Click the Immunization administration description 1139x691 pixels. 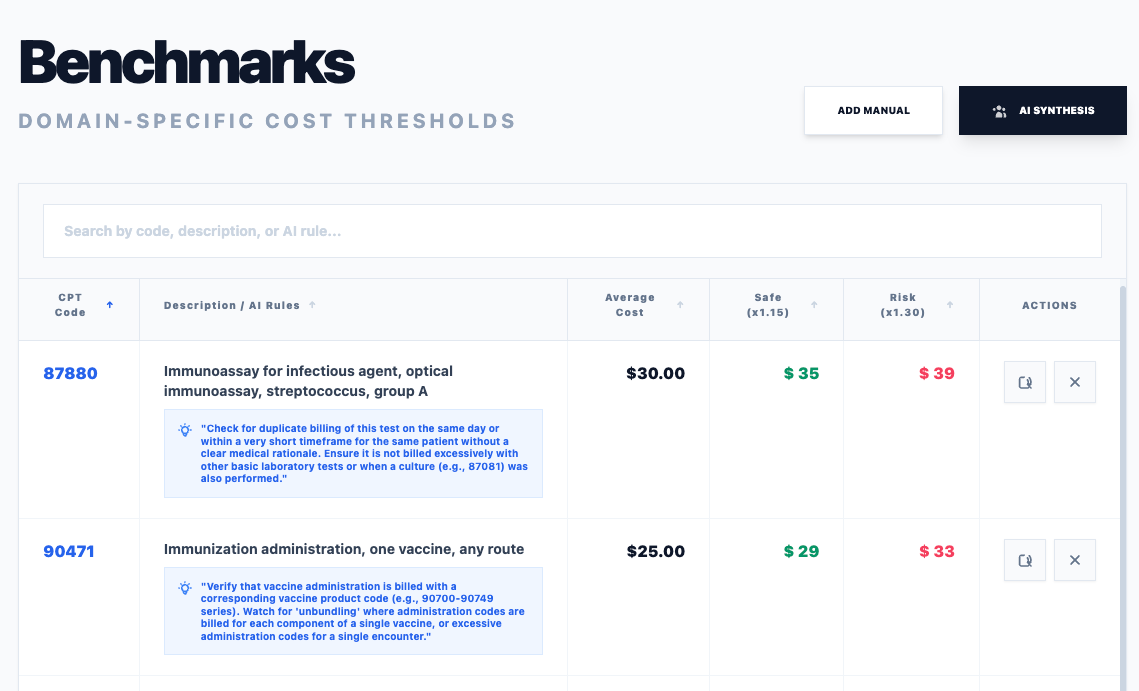click(x=344, y=549)
